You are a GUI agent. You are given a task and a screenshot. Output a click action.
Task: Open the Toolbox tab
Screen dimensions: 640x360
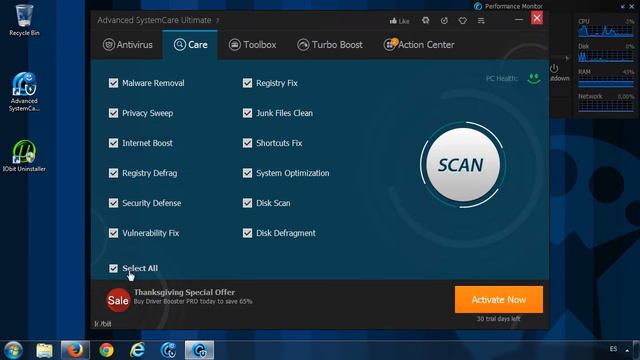(x=253, y=44)
